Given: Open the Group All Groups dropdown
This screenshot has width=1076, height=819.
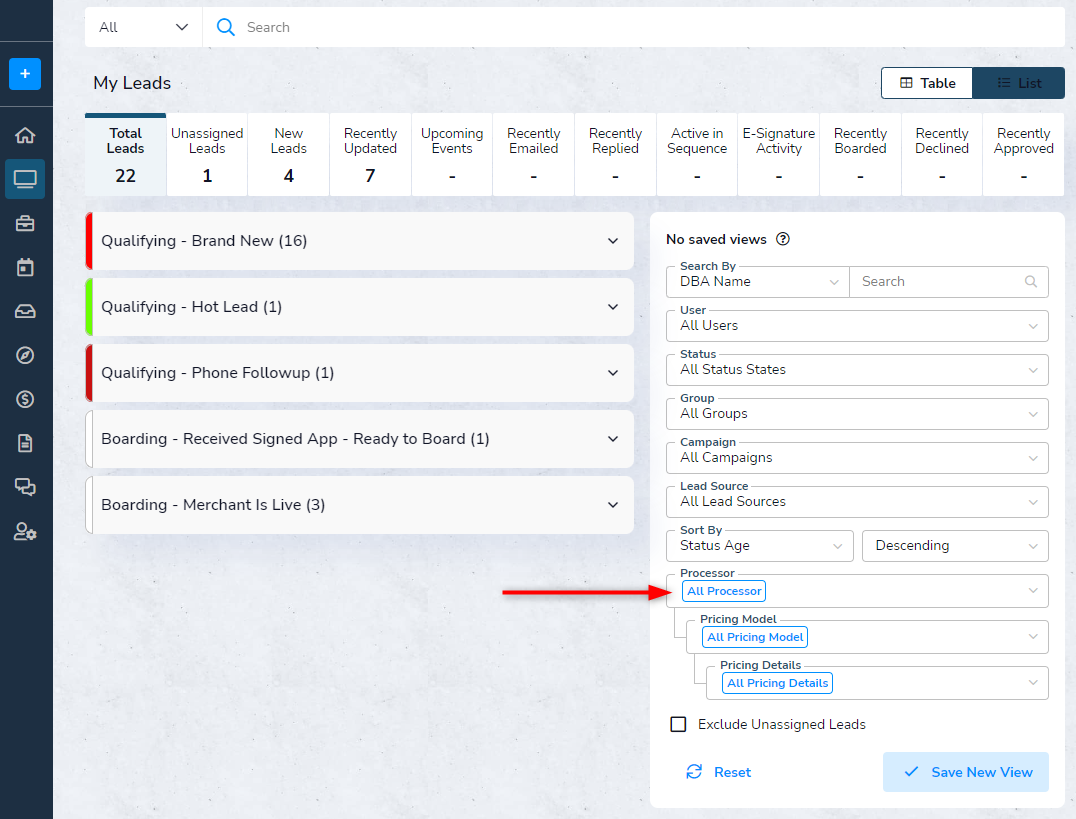Looking at the screenshot, I should click(857, 413).
